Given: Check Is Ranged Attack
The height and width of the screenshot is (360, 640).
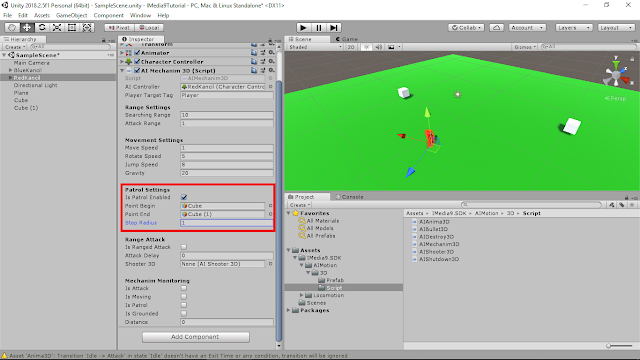Looking at the screenshot, I should pos(184,247).
